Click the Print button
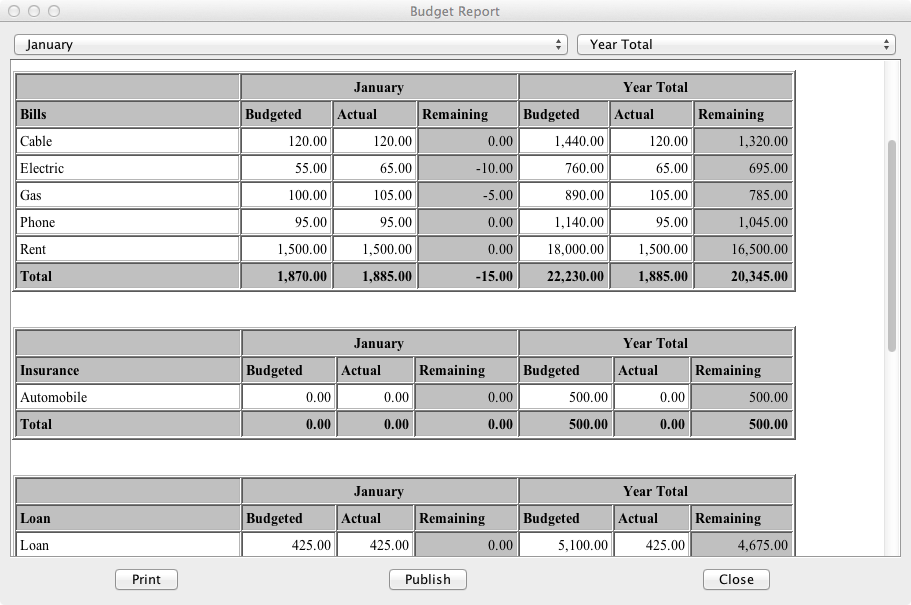The image size is (911, 605). (146, 579)
